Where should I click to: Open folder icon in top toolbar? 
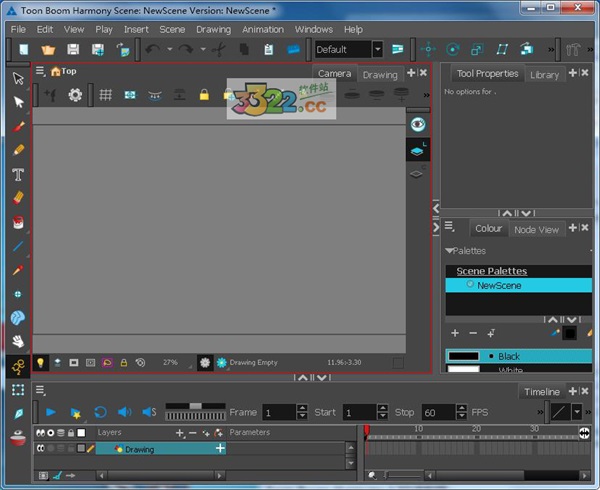pyautogui.click(x=47, y=49)
